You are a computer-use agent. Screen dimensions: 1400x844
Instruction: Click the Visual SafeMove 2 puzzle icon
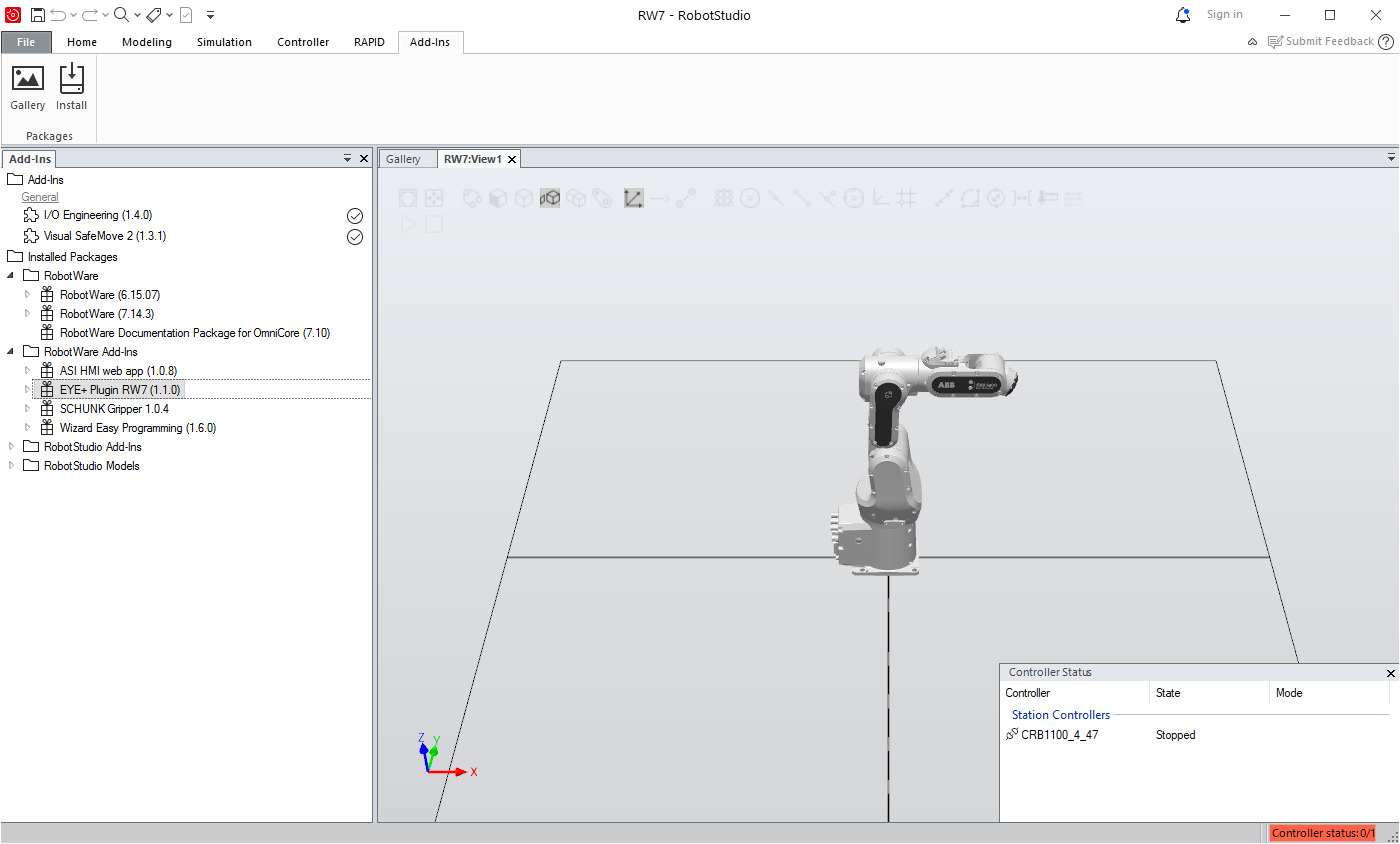coord(31,236)
